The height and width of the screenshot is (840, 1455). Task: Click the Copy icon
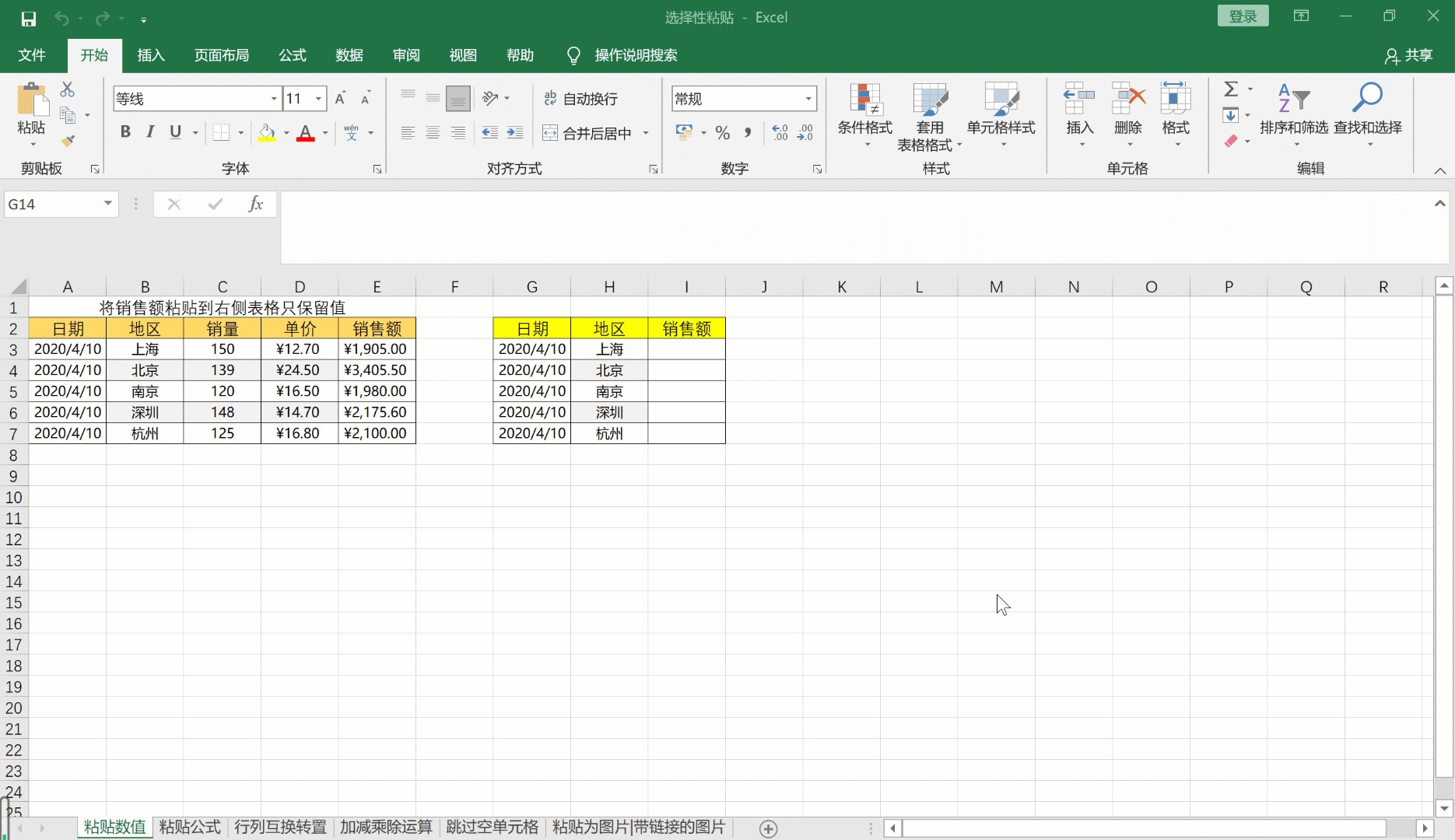(x=68, y=115)
